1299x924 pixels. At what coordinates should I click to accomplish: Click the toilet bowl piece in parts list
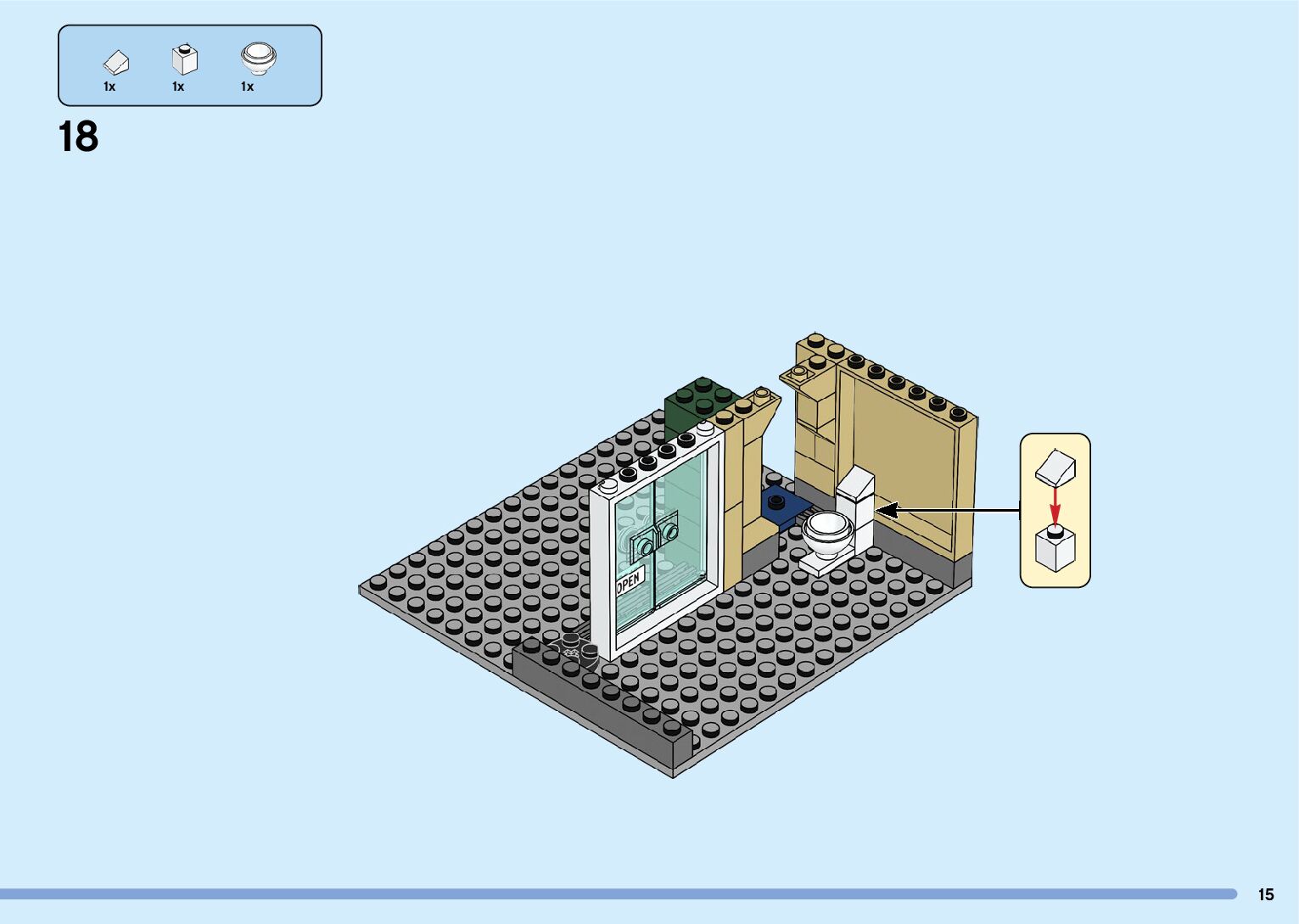(258, 59)
